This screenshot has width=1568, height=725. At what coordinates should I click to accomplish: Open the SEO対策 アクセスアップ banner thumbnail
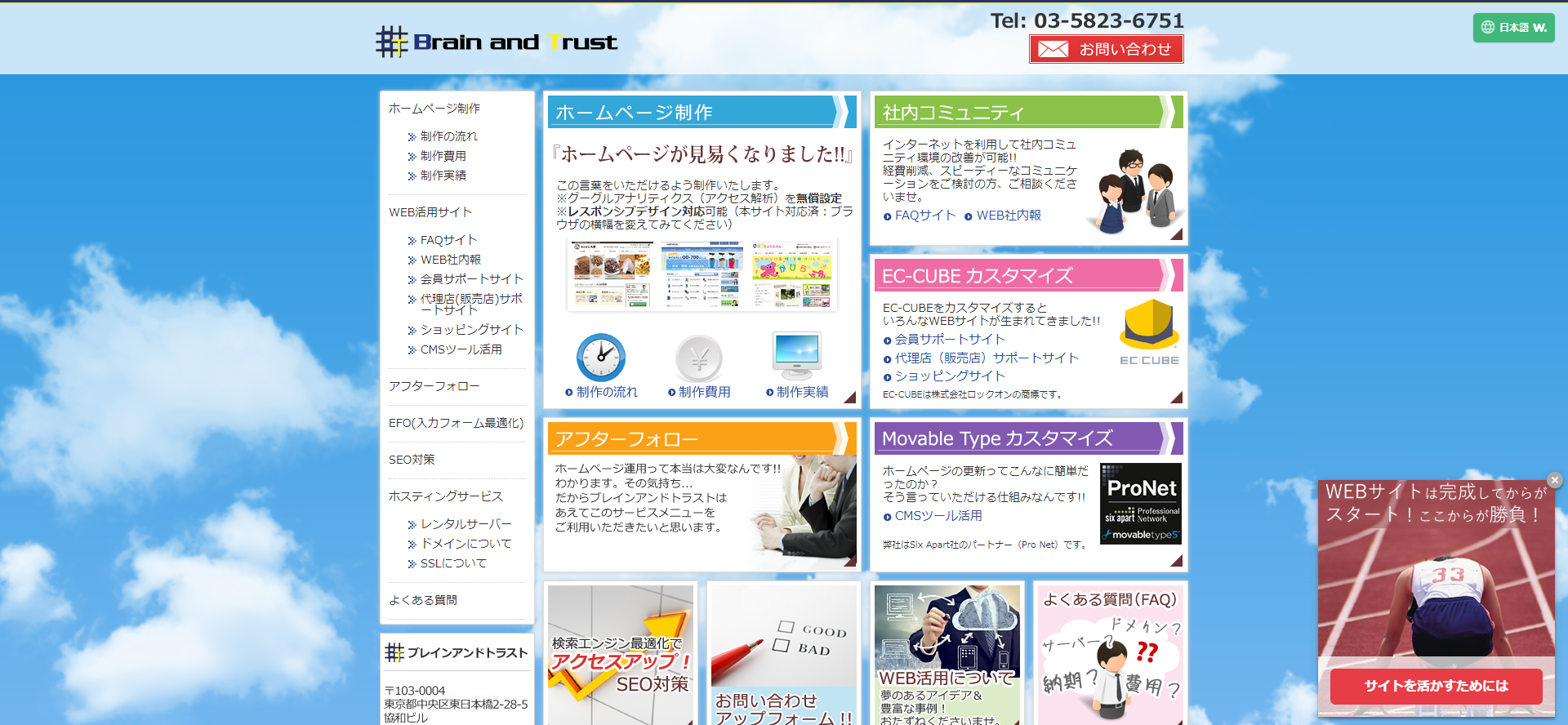621,653
